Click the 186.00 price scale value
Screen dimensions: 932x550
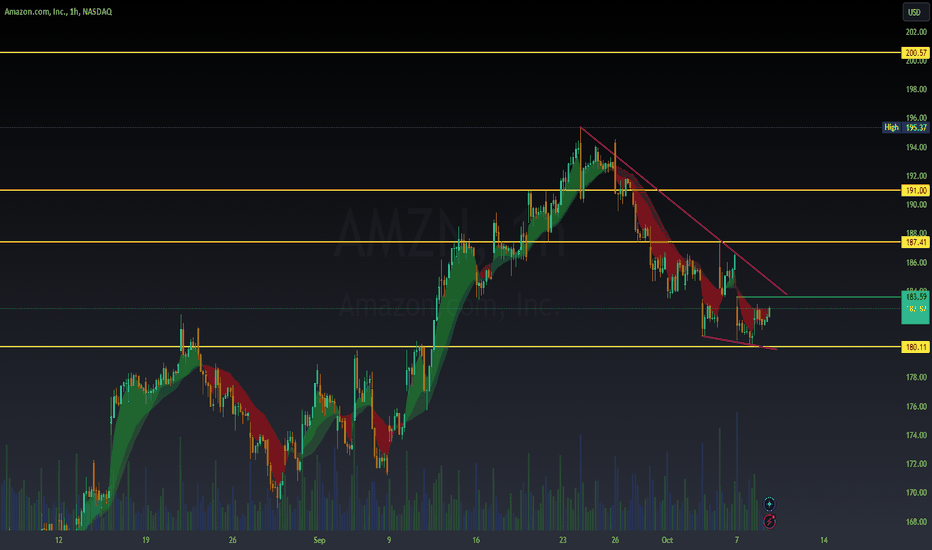(x=916, y=262)
